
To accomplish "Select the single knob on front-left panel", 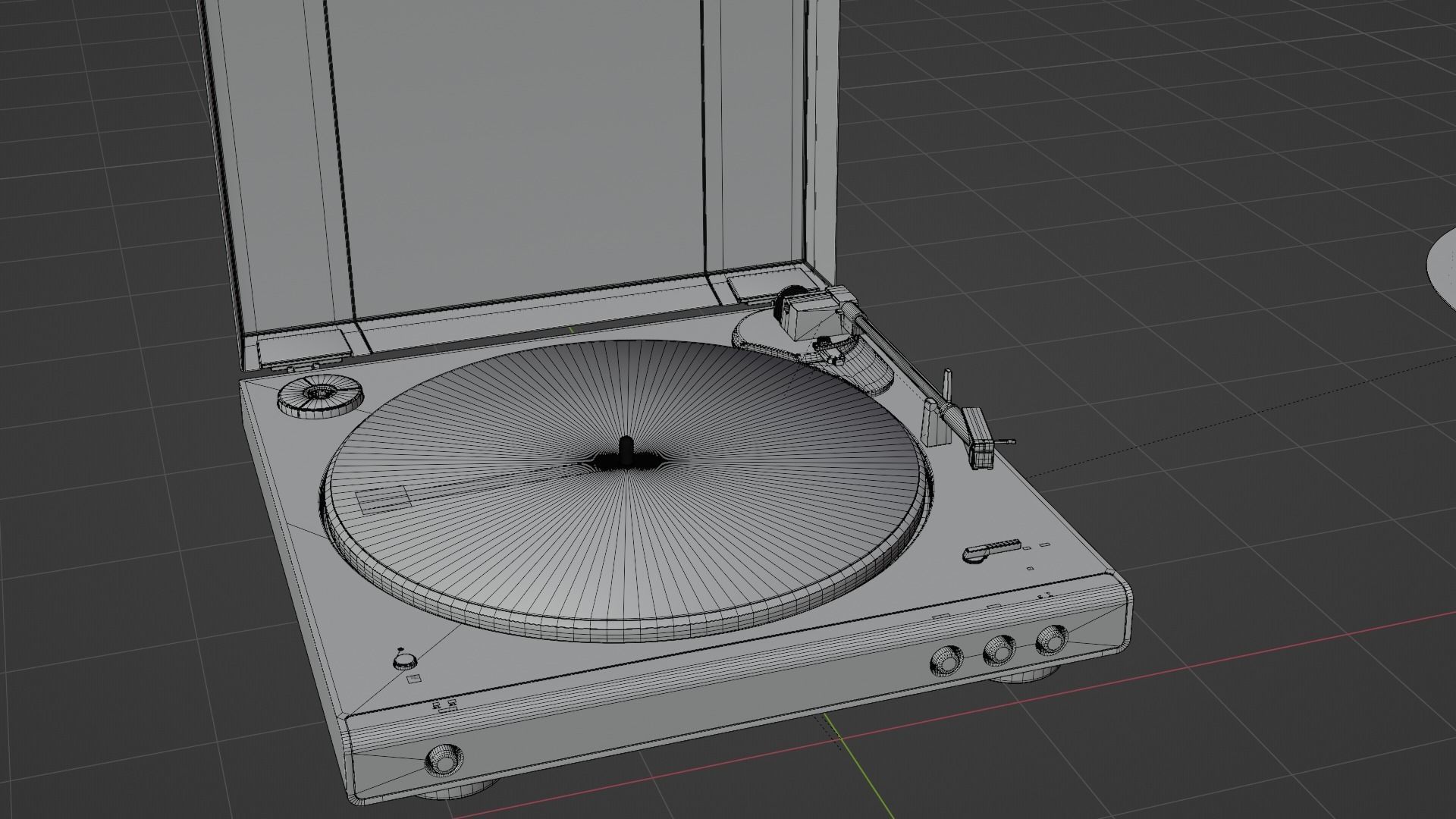I will click(x=444, y=759).
